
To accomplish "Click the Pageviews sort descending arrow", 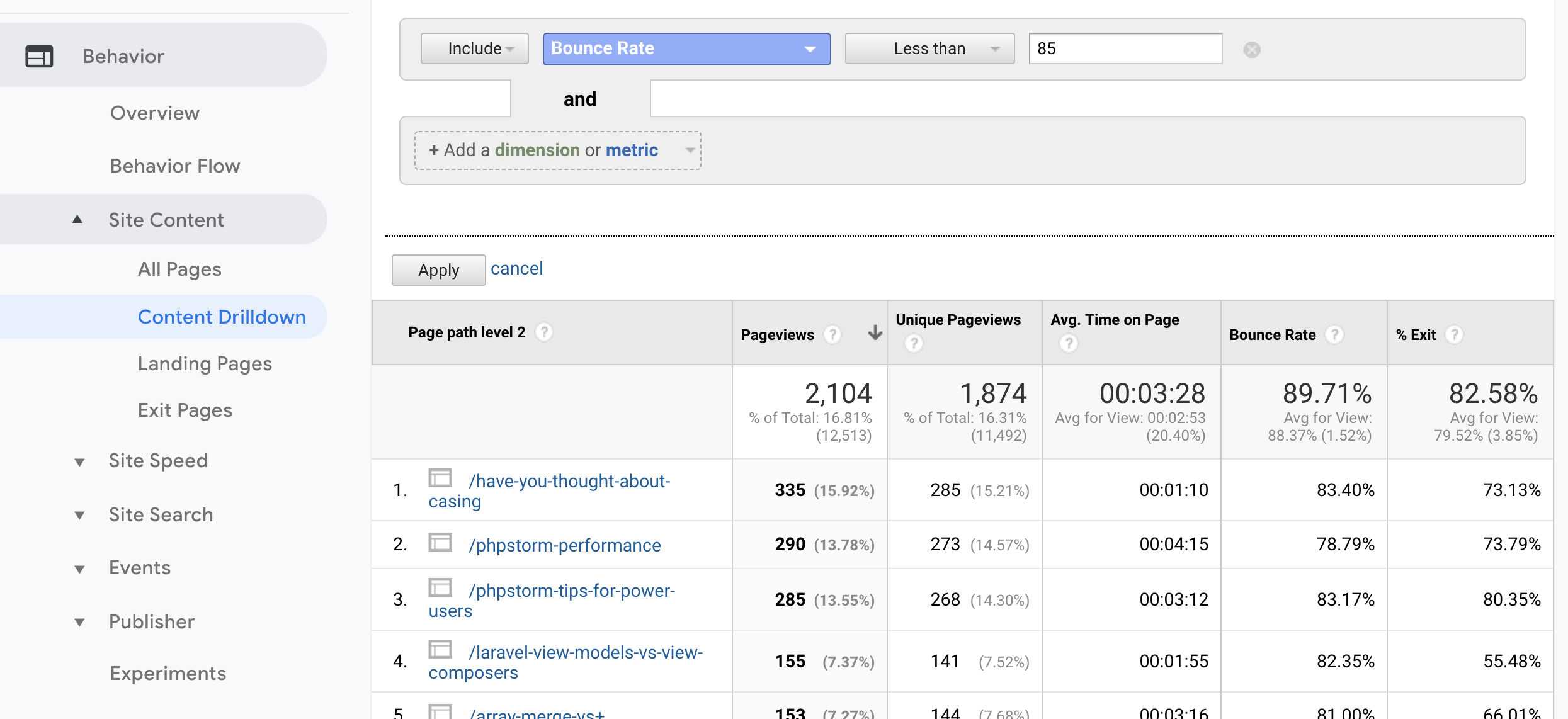I will click(x=875, y=332).
